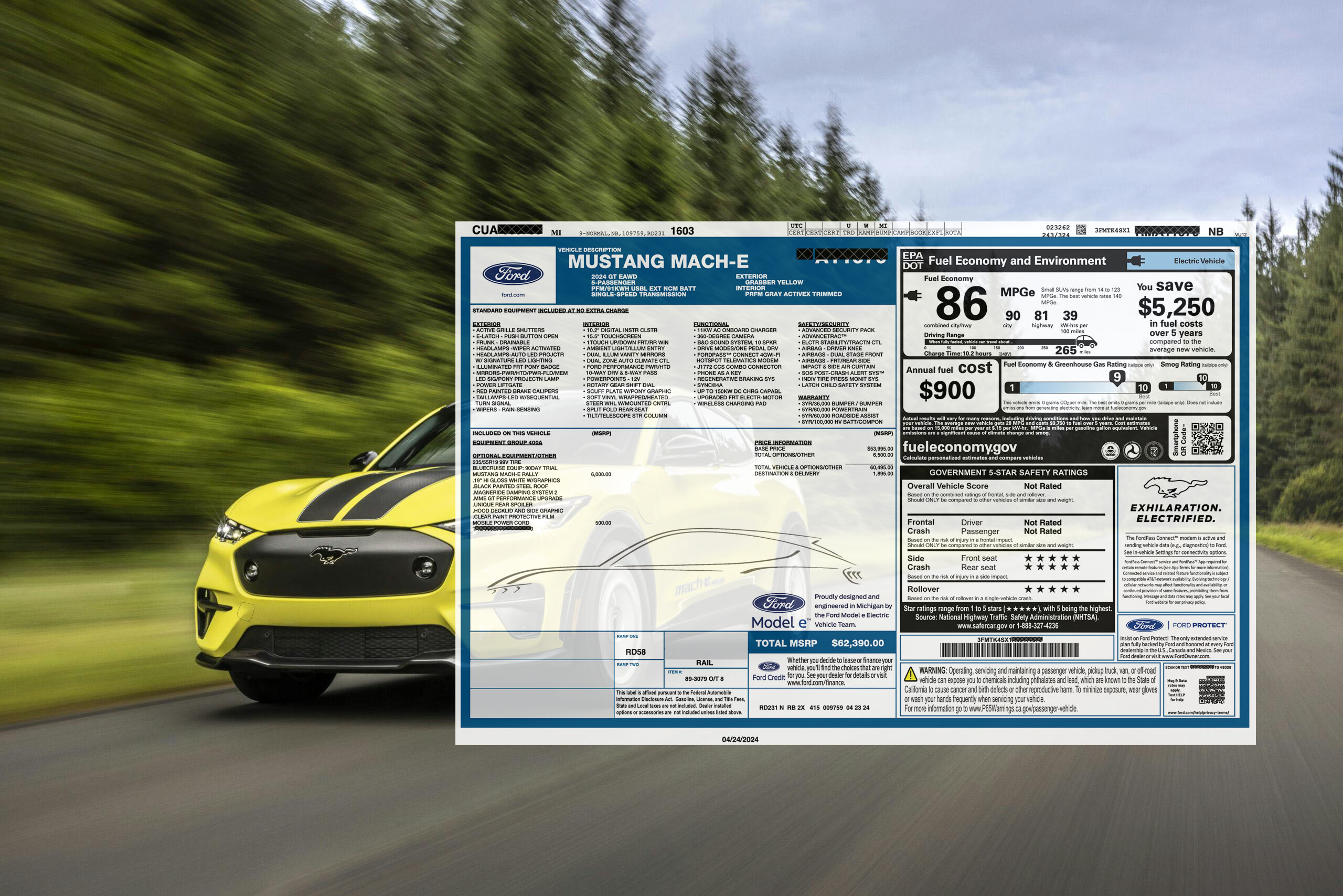Screen dimensions: 1343x896
Task: Select the Smog Rating scale marker at 10
Action: [1203, 378]
